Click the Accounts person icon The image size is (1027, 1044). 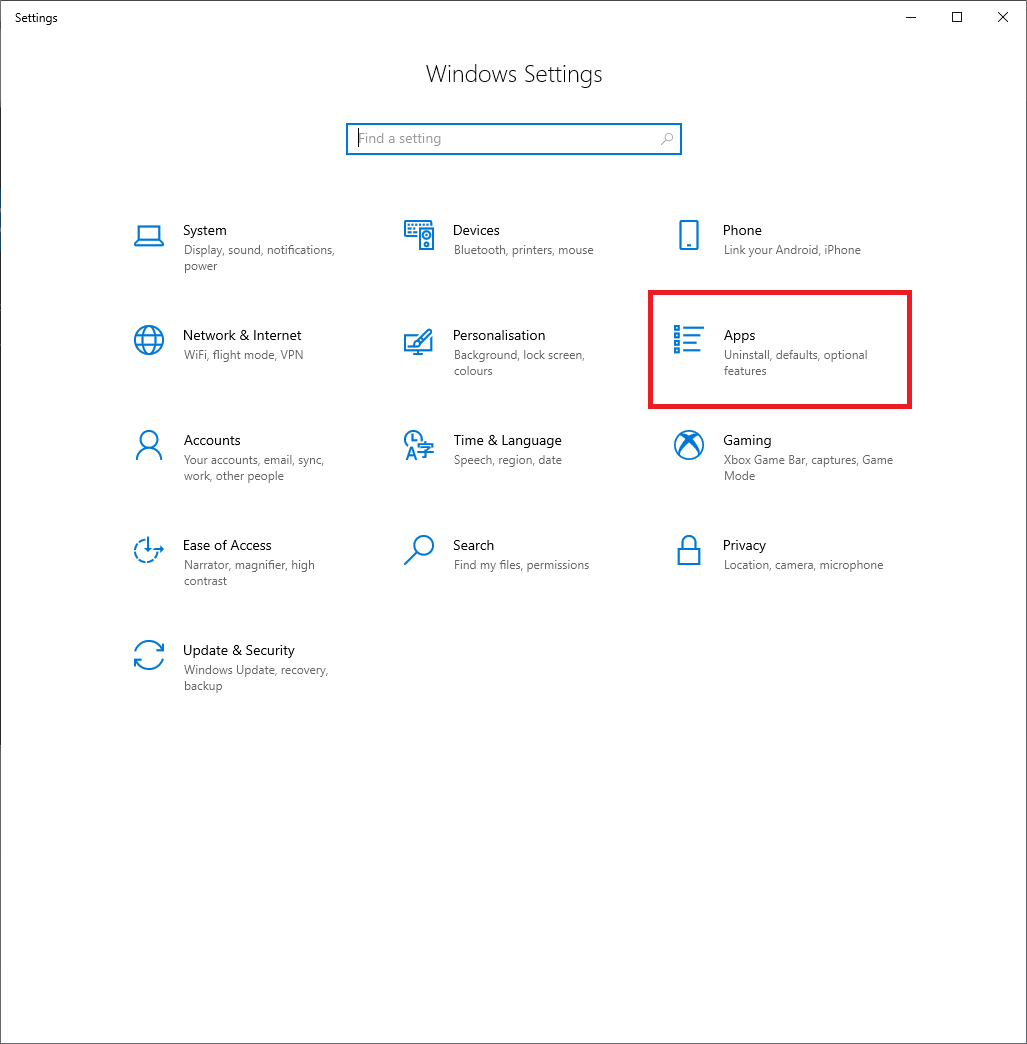pyautogui.click(x=149, y=445)
